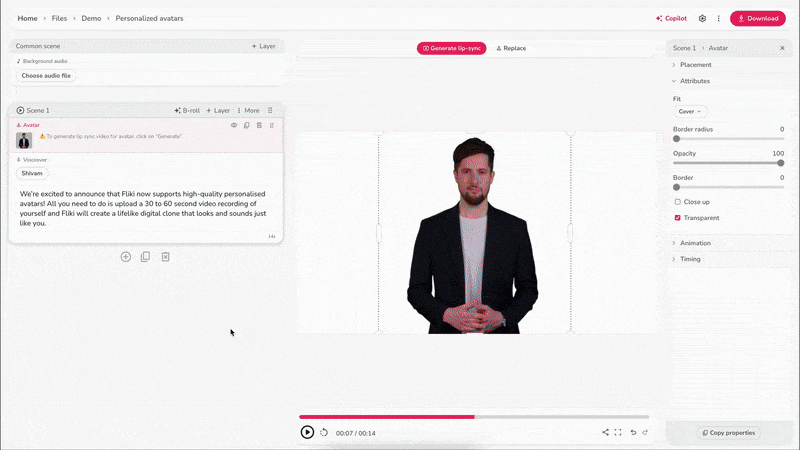Delete the Avatar layer using trash icon
The height and width of the screenshot is (450, 800).
[x=259, y=125]
